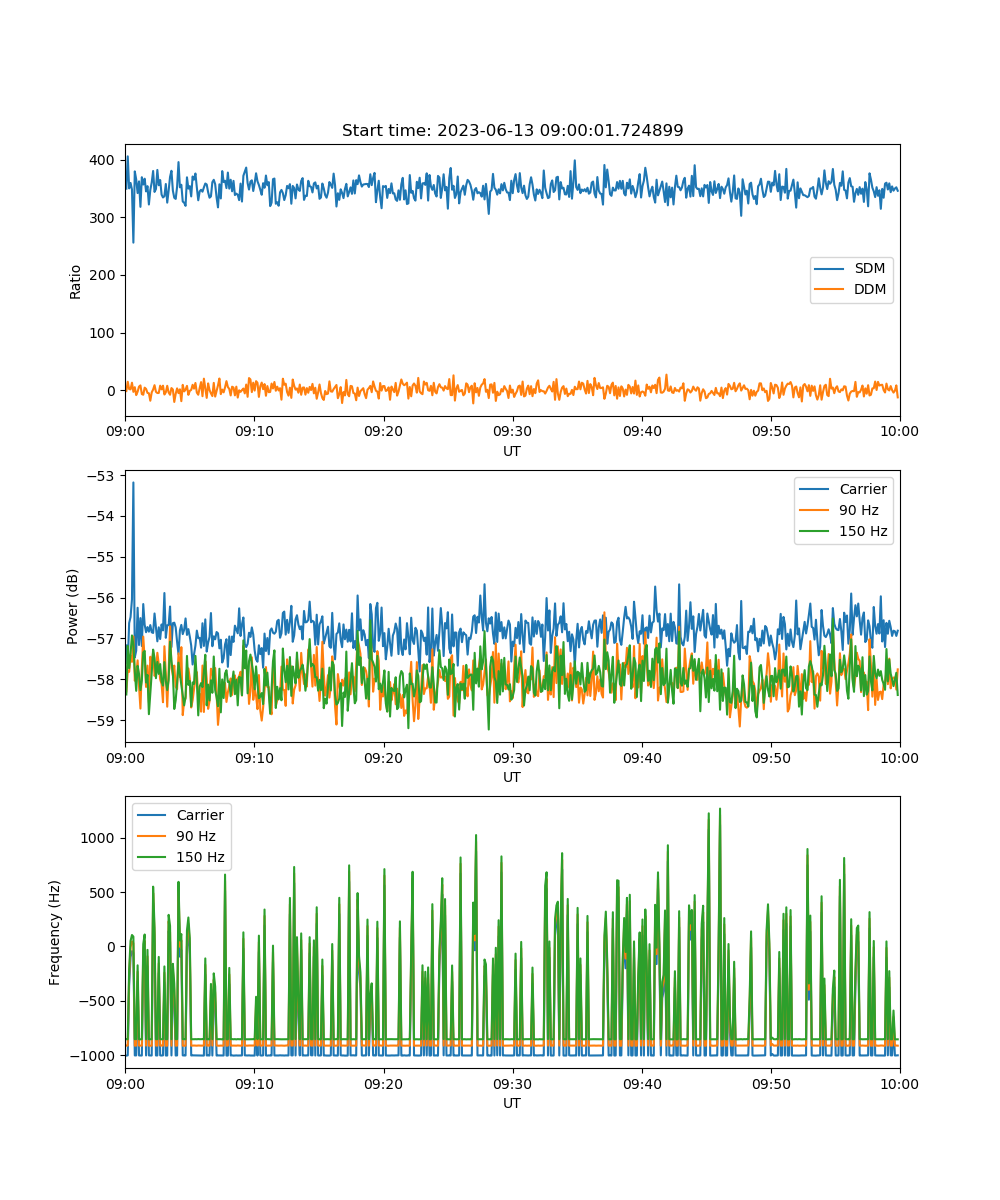Click the "Start time: 2023-06-13 09:00:01.724899" title
The image size is (1000, 1200).
pyautogui.click(x=512, y=131)
